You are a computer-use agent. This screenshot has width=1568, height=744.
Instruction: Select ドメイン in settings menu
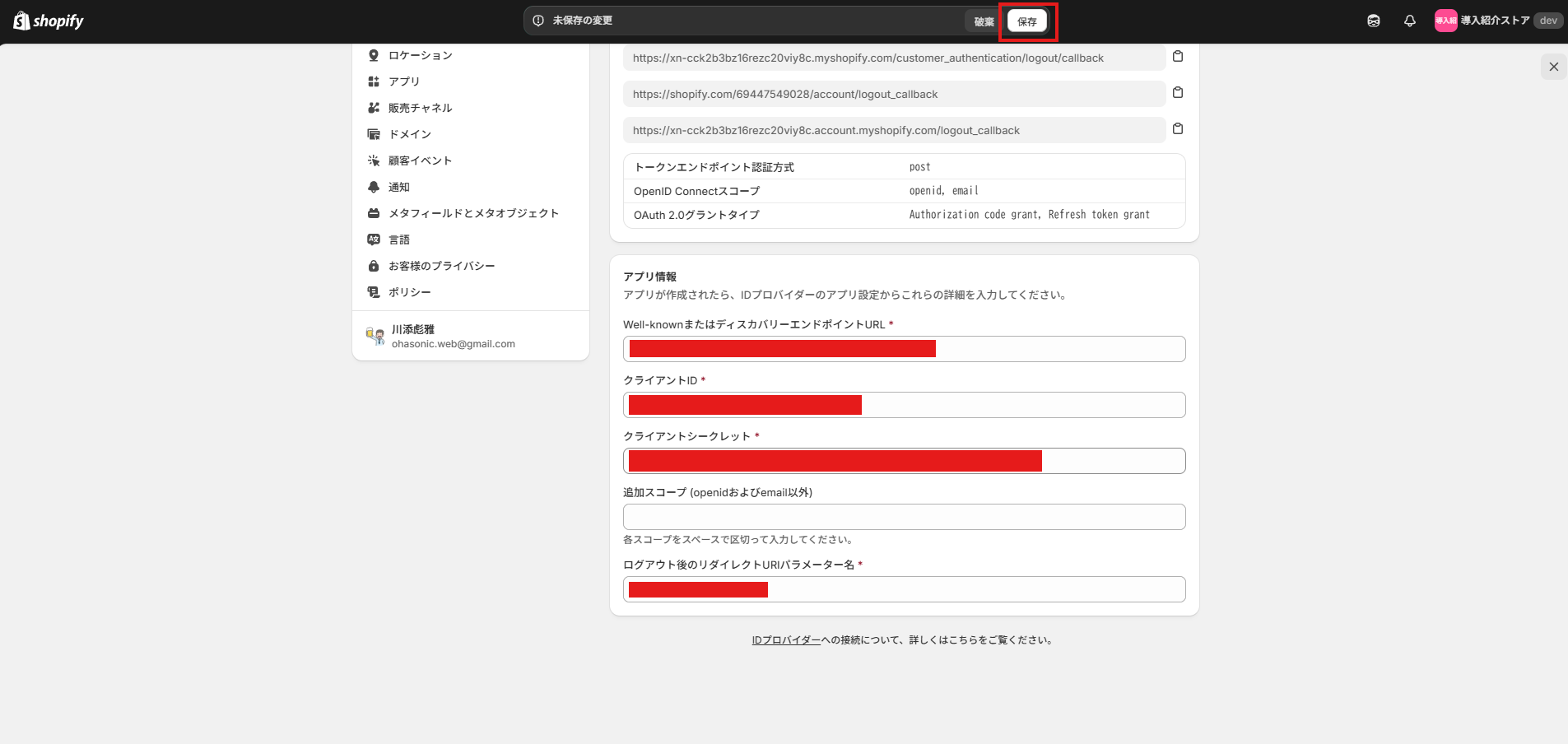point(409,134)
